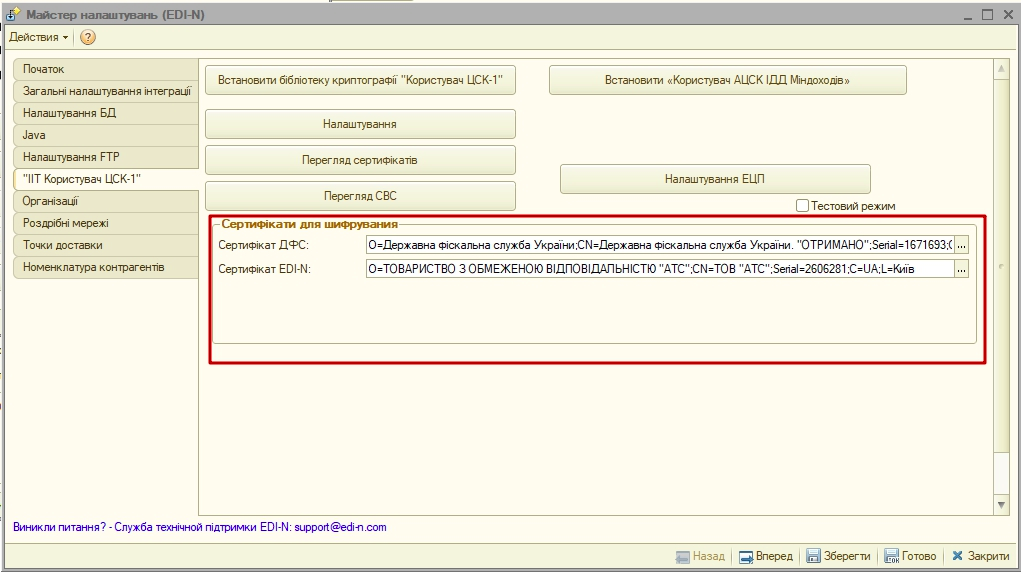1021x572 pixels.
Task: Select the Точки доставки tab
Action: click(x=105, y=246)
